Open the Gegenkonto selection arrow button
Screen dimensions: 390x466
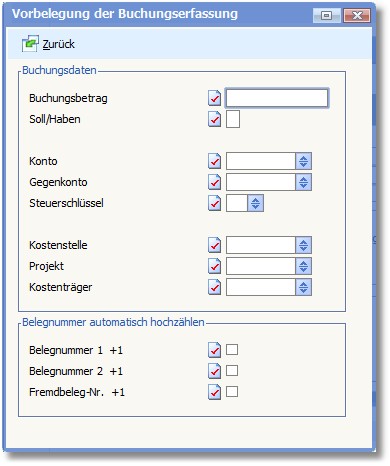point(303,182)
